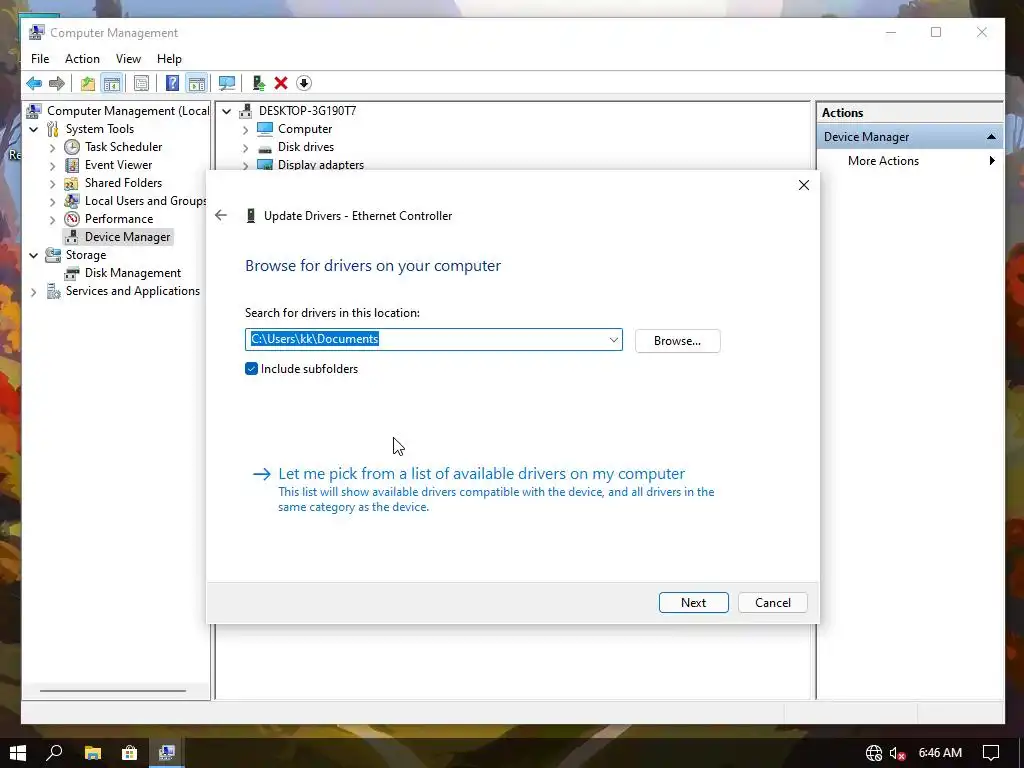Screen dimensions: 1024x768
Task: Expand Services and Applications chevron
Action: (x=33, y=292)
